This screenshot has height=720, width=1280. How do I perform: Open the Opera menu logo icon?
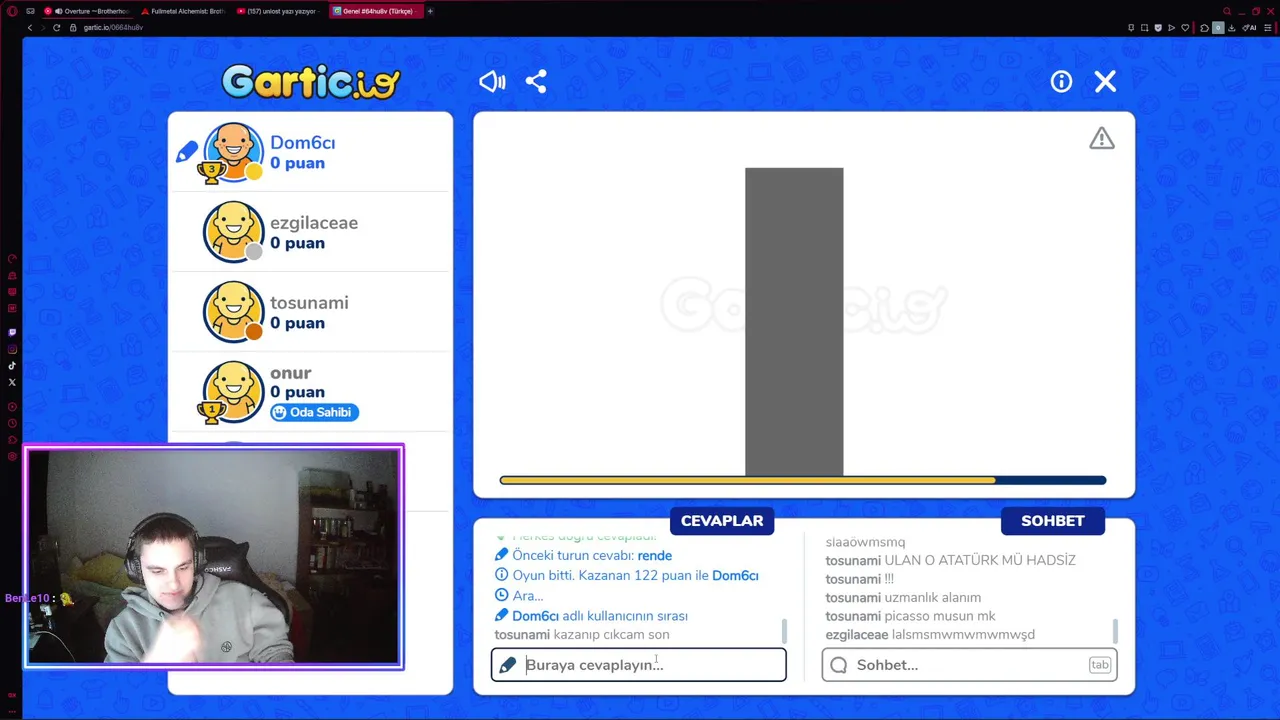pos(12,11)
